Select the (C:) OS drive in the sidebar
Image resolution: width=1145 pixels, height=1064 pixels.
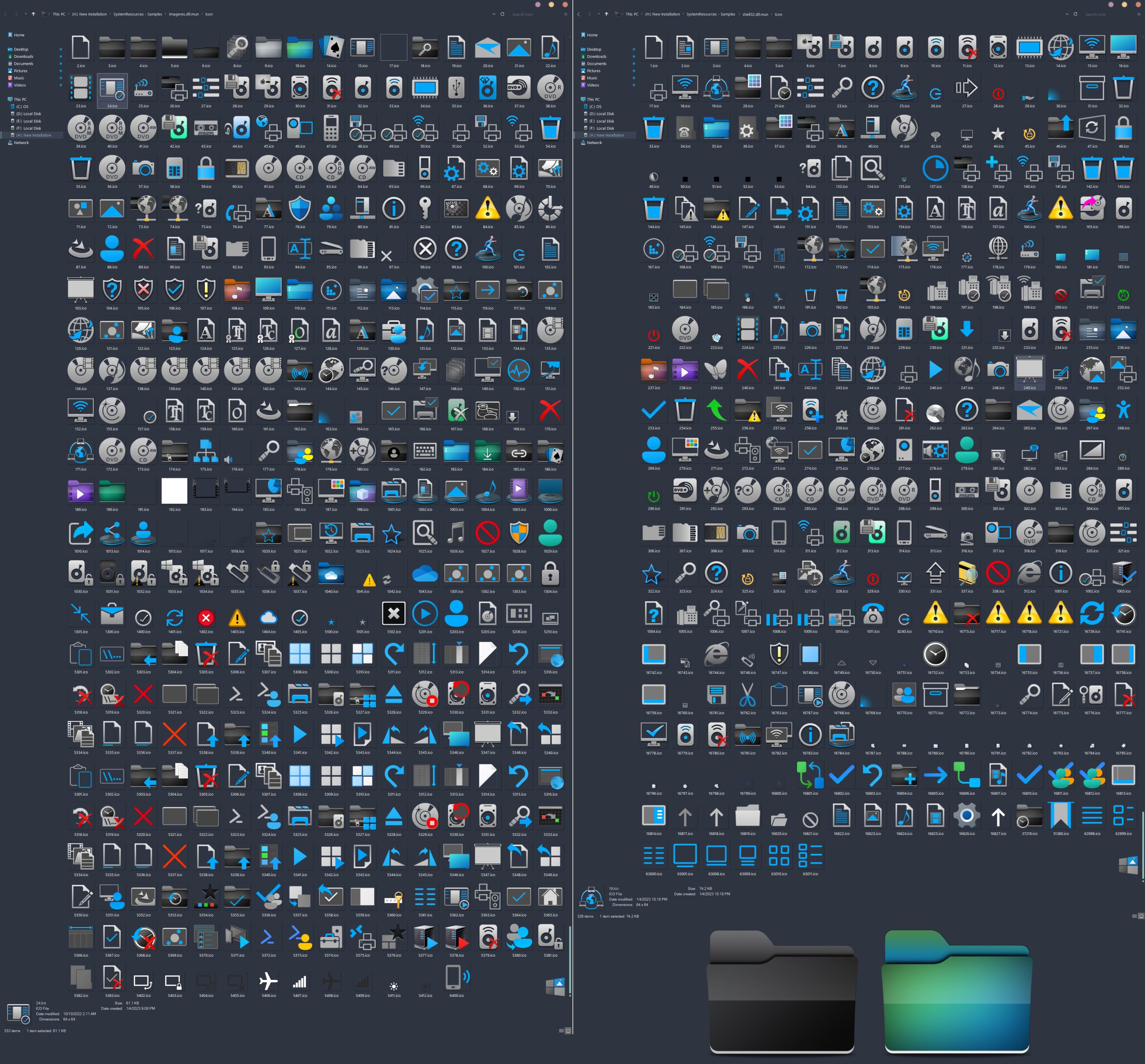pos(23,106)
